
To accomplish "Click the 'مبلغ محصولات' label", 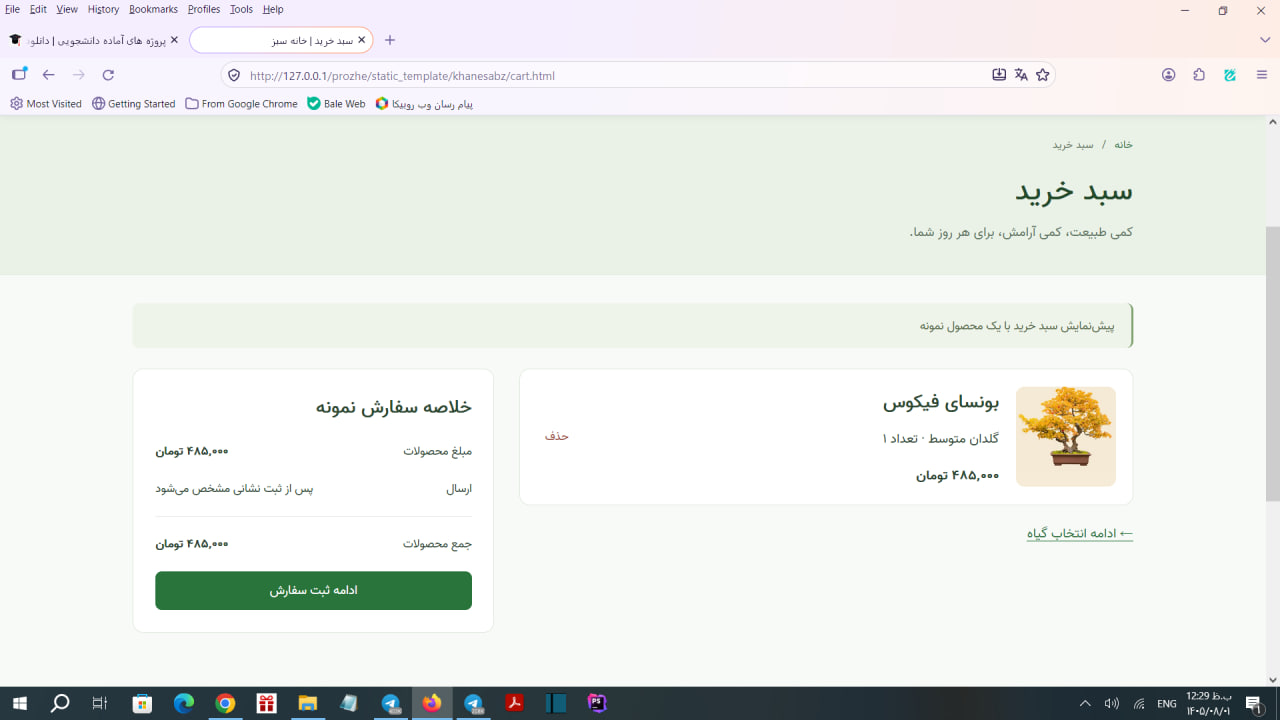I will (x=438, y=452).
